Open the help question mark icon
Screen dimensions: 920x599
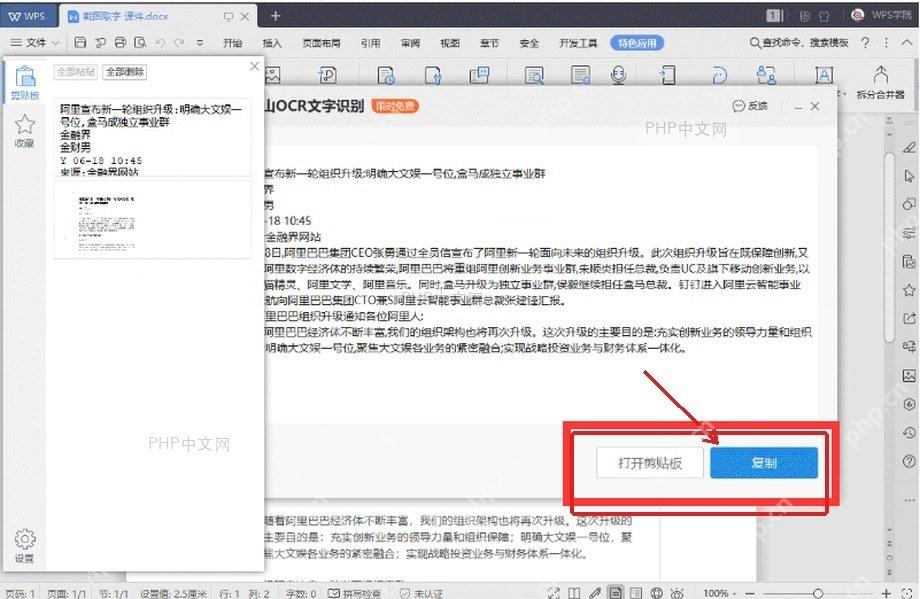(x=865, y=42)
